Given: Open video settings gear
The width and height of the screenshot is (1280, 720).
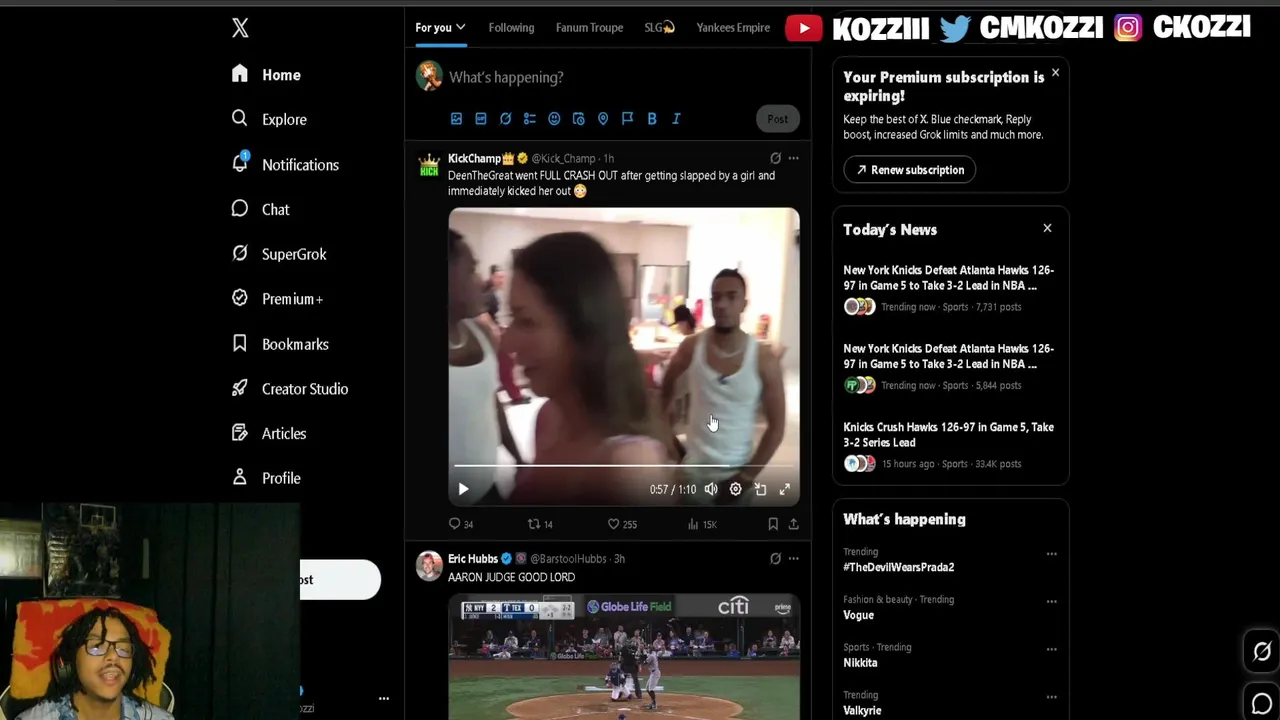Looking at the screenshot, I should pyautogui.click(x=735, y=489).
